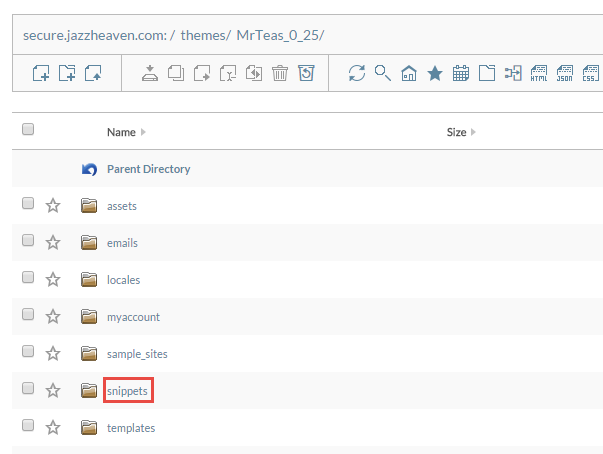The height and width of the screenshot is (454, 603).
Task: Favorite the emails folder with its star
Action: (53, 242)
